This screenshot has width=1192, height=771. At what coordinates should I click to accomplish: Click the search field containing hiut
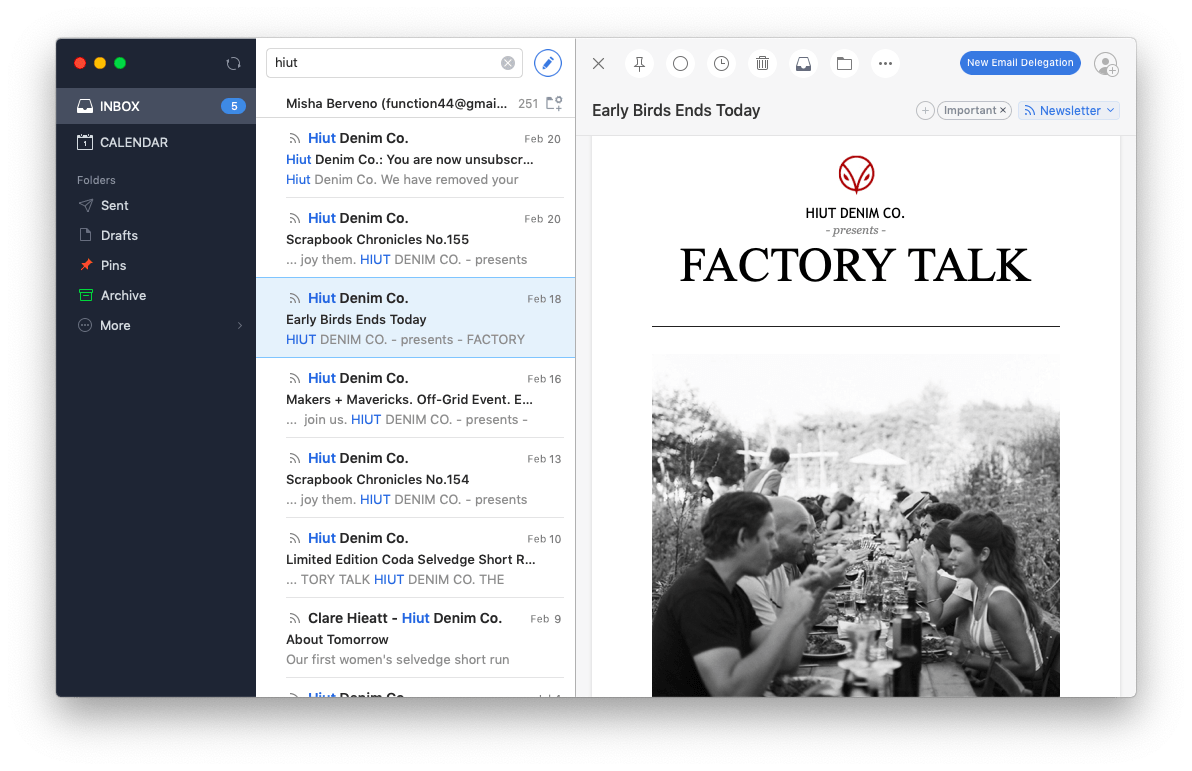point(385,63)
